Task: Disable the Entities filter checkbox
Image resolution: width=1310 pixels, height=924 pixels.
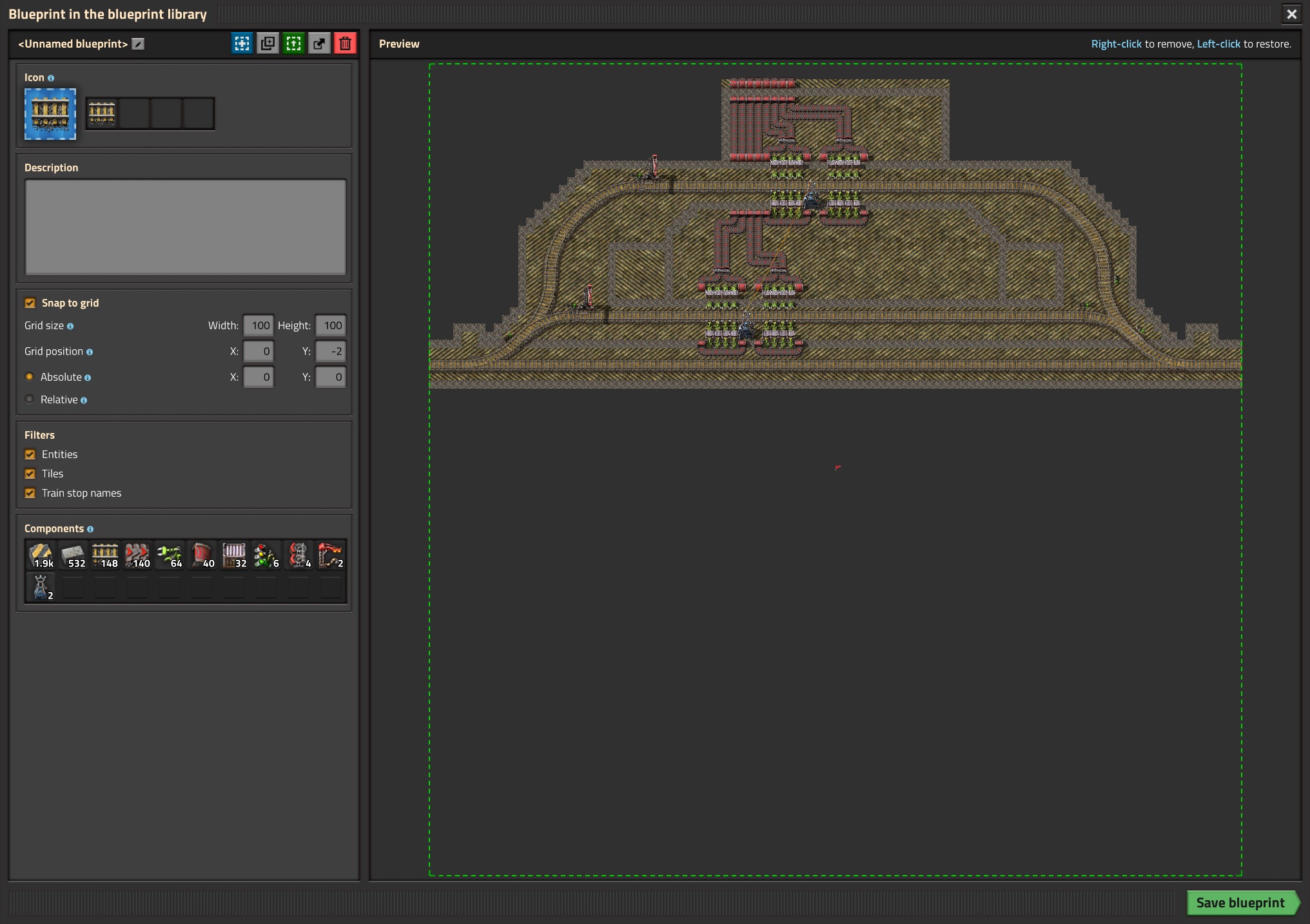Action: 30,454
